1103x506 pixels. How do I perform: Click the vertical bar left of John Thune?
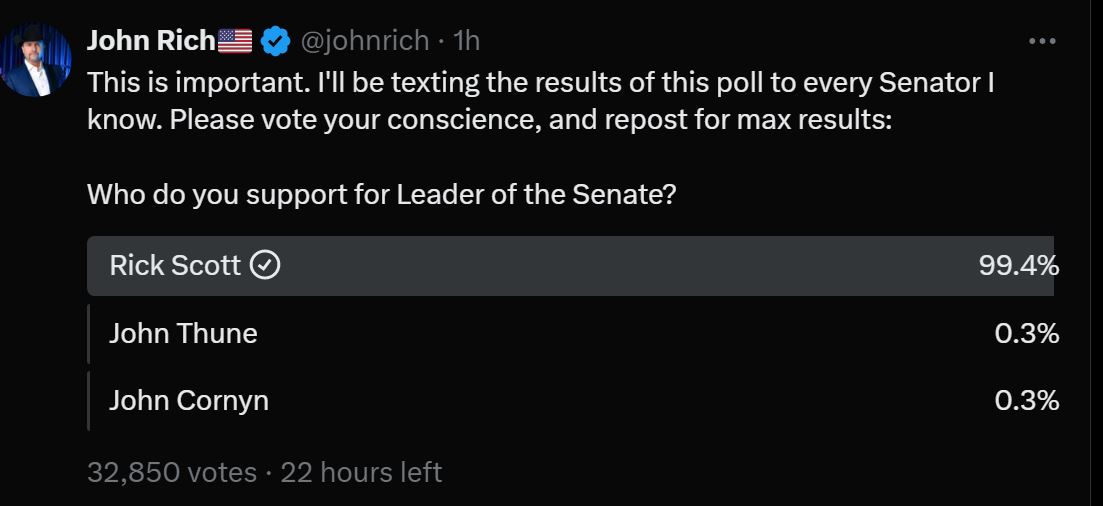tap(89, 333)
